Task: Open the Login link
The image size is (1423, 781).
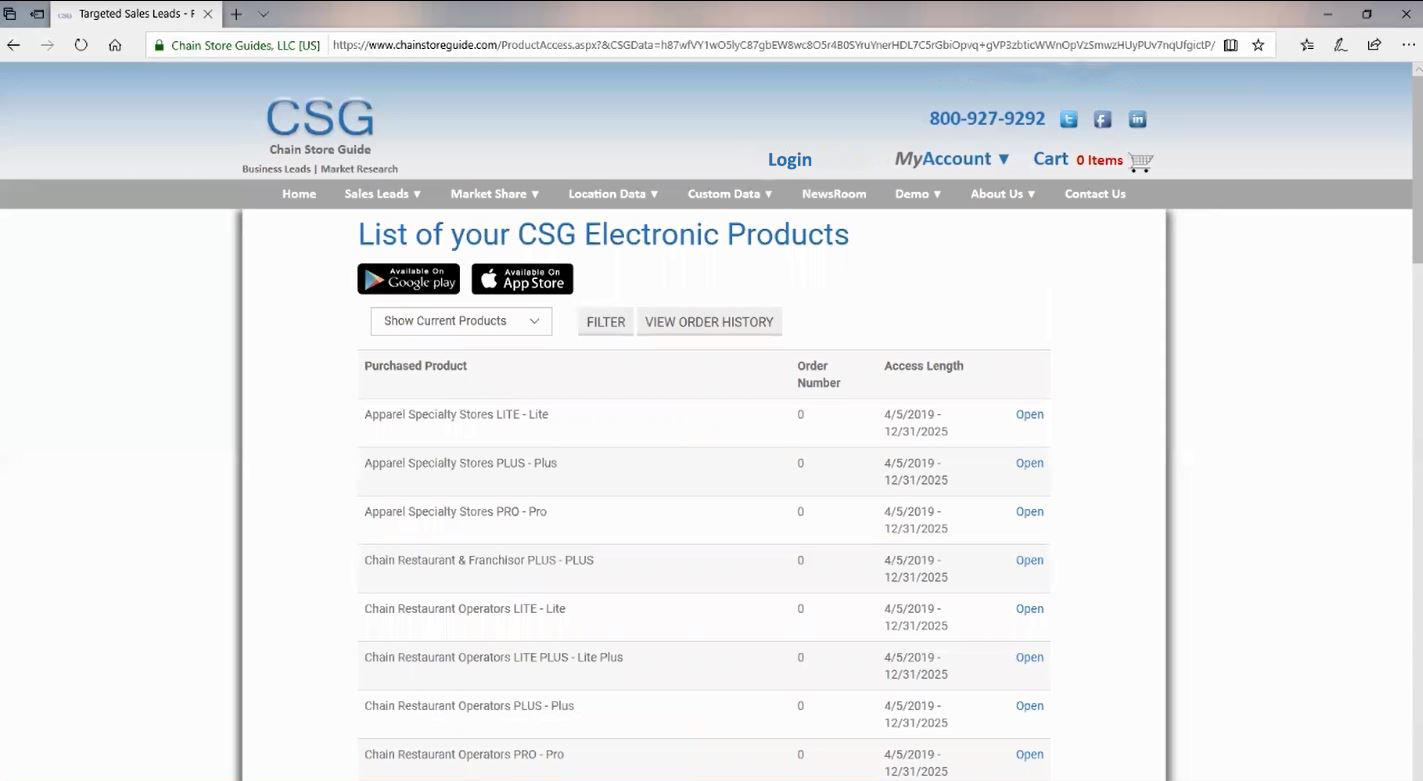Action: point(790,160)
